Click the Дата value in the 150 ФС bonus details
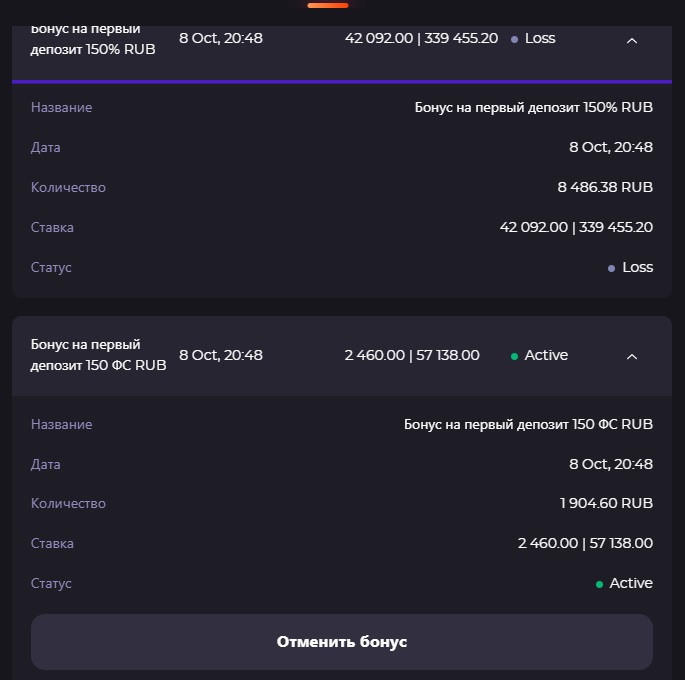This screenshot has width=685, height=680. tap(610, 464)
